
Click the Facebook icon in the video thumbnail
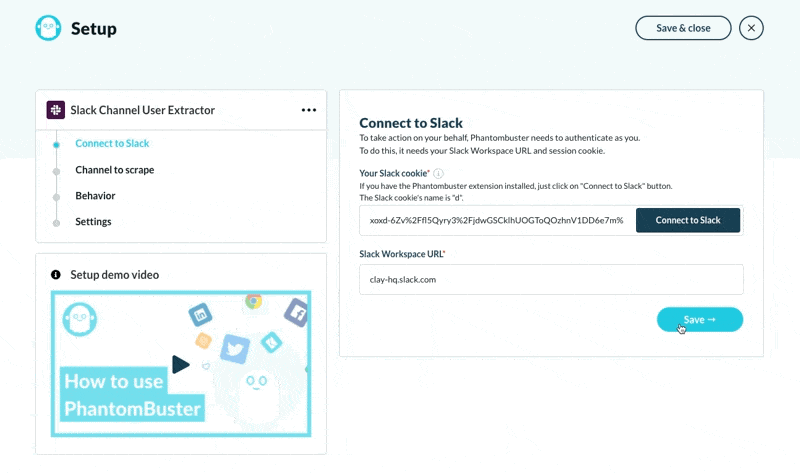tap(297, 312)
